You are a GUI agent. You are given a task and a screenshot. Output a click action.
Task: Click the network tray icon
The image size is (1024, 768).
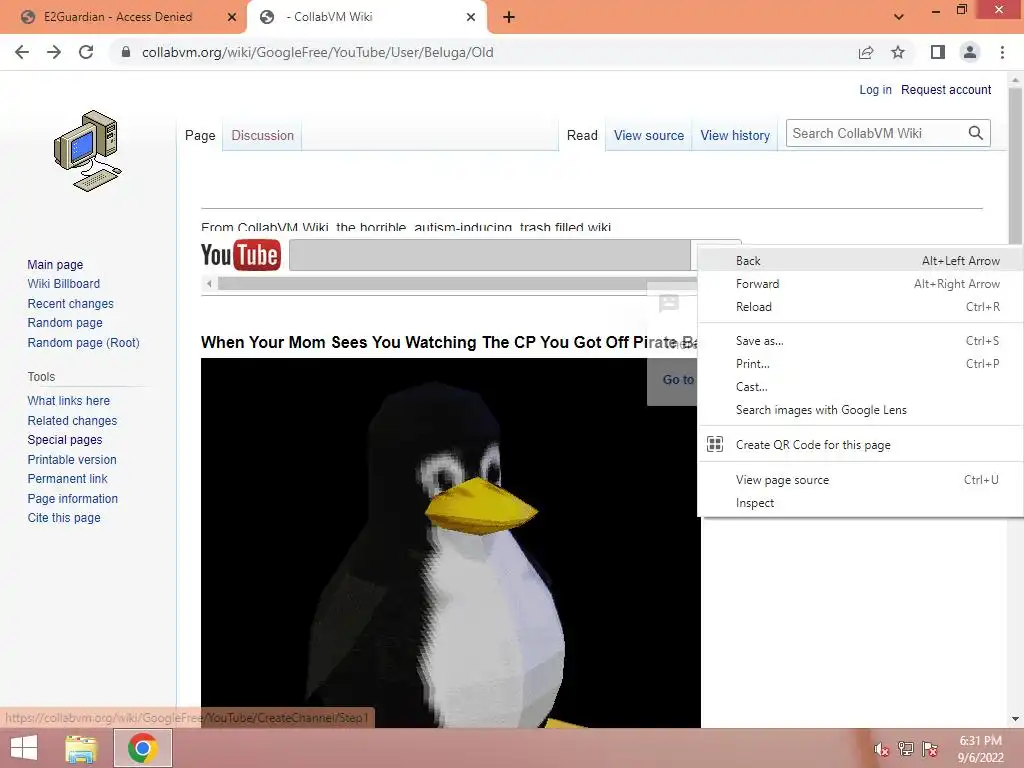tap(906, 749)
